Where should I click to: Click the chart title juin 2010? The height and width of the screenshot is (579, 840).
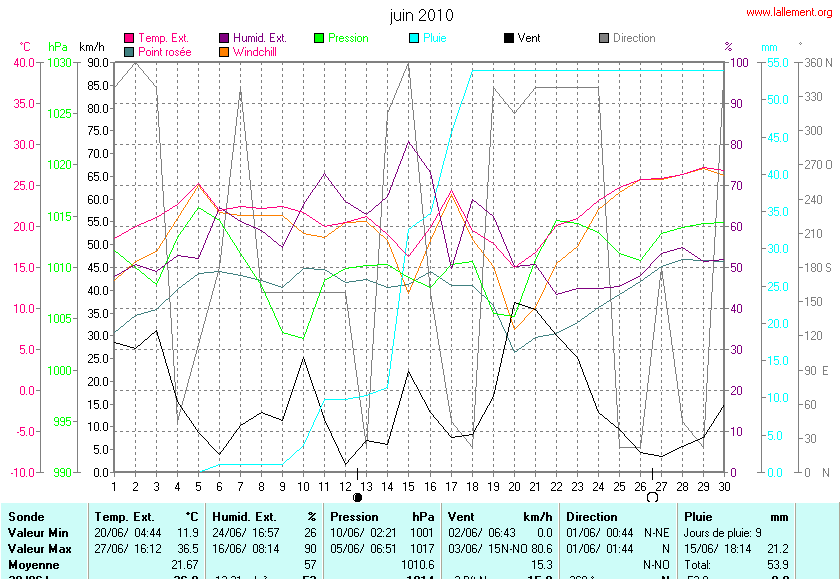[421, 15]
